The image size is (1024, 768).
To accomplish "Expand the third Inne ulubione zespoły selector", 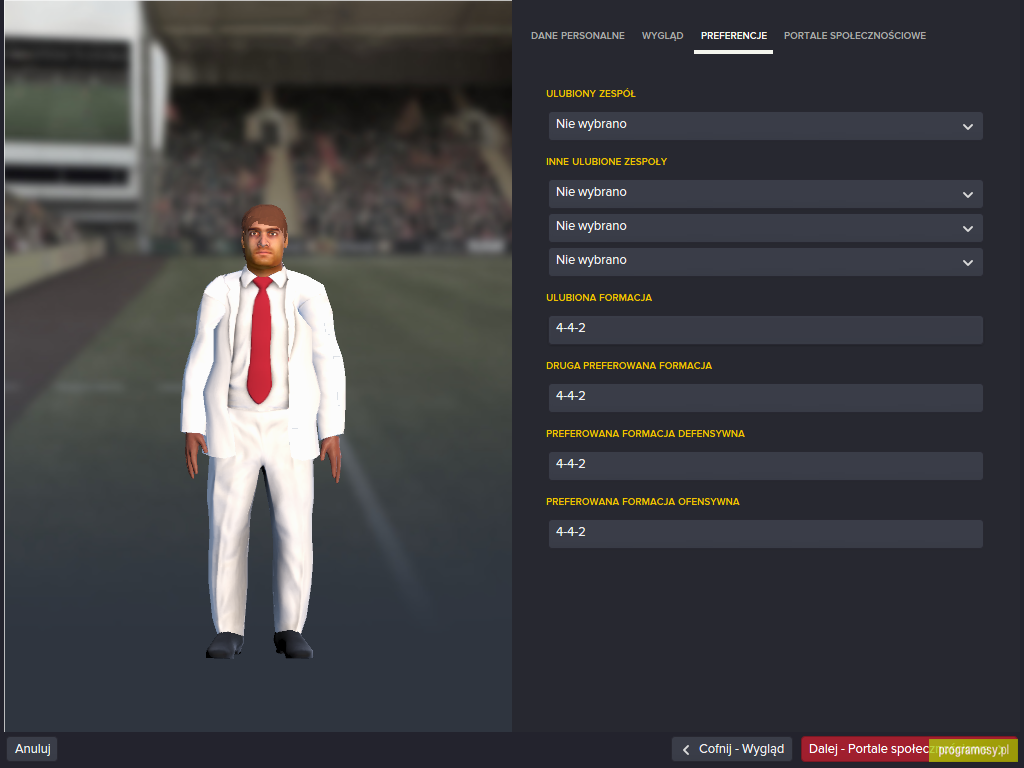I will [765, 262].
